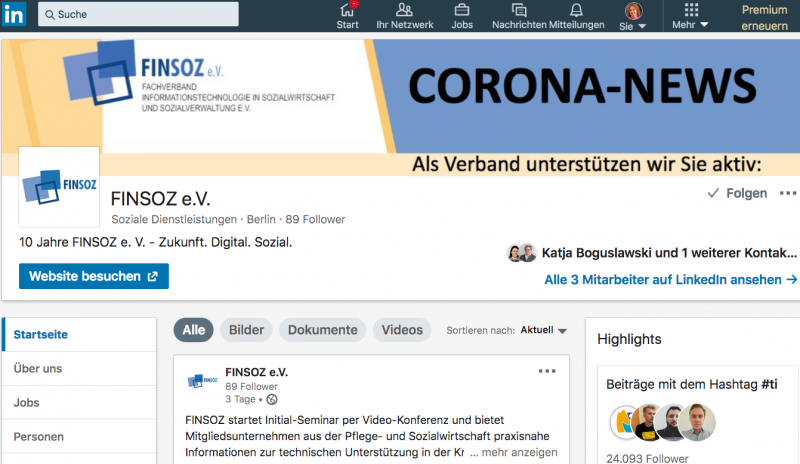Open Ihr Netzwerk network icon
800x464 pixels.
[x=404, y=11]
